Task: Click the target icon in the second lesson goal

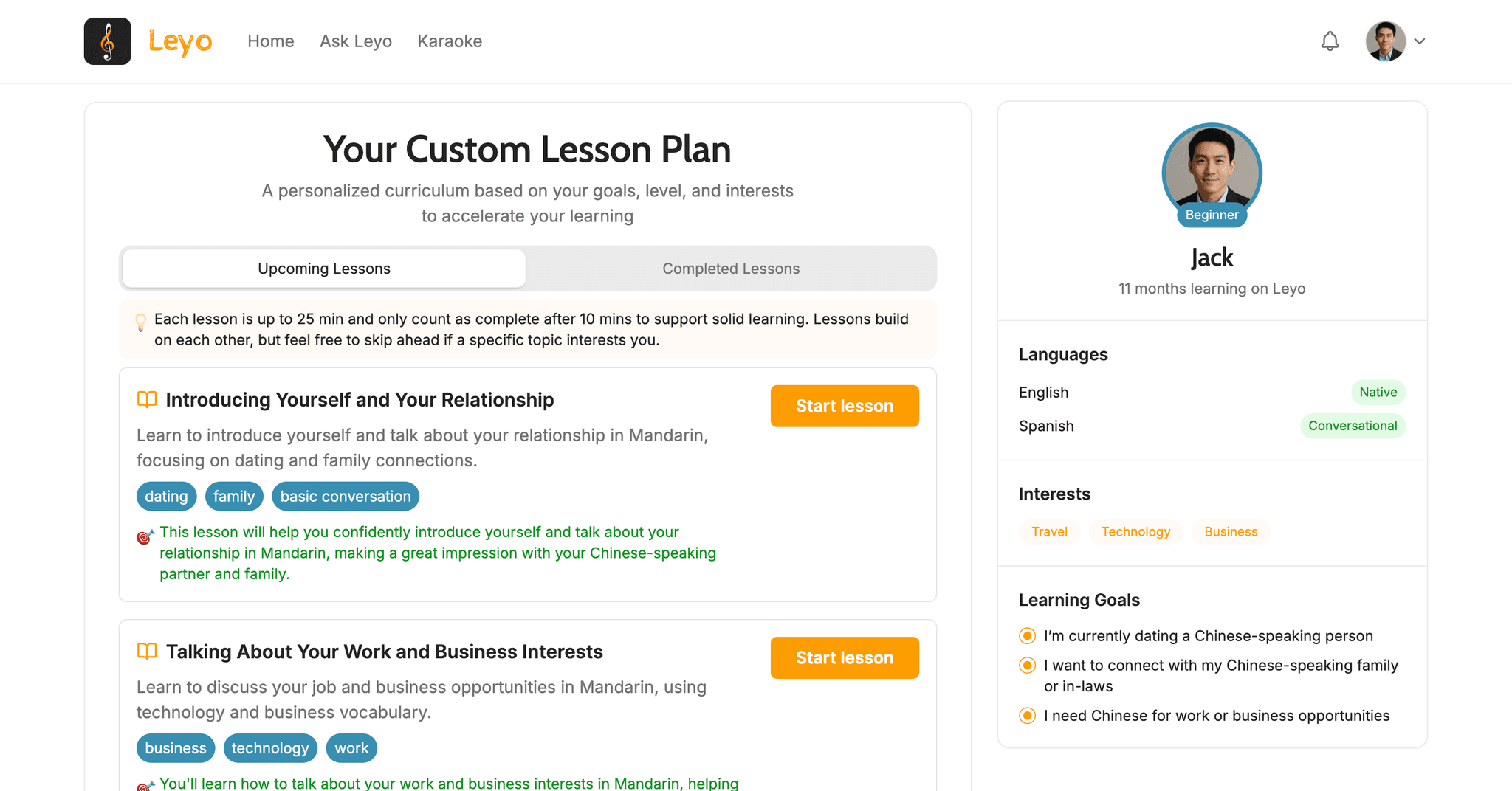Action: coord(144,785)
